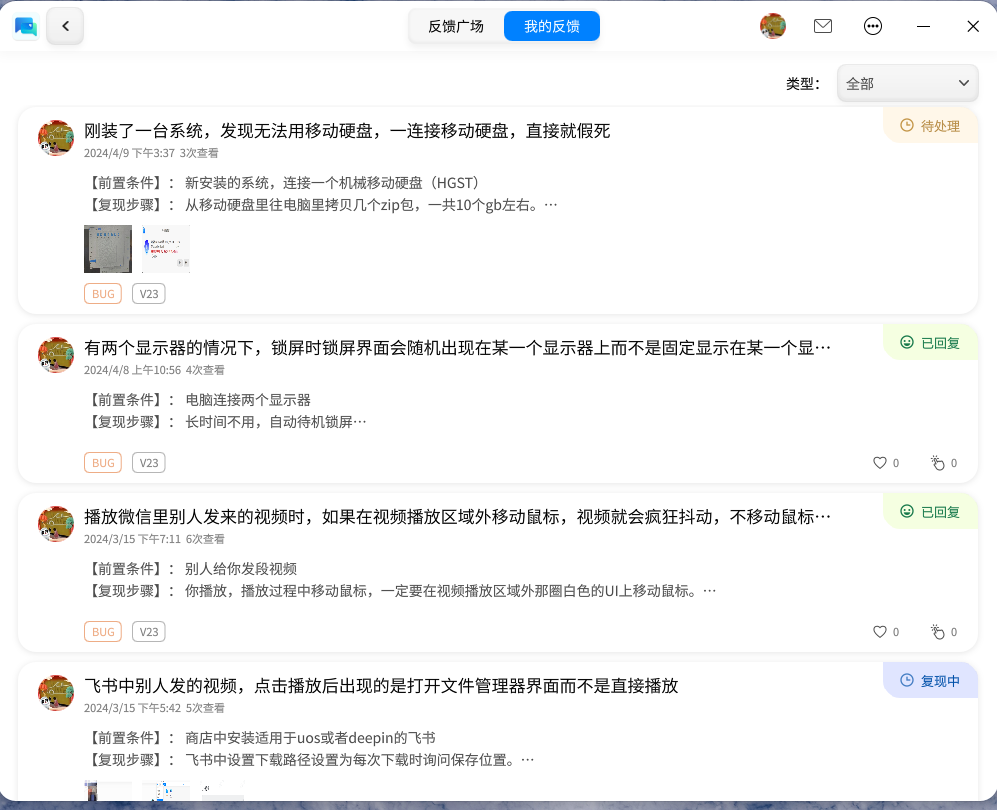Open post about 移动硬盘 causing 假死
This screenshot has width=997, height=810.
(x=347, y=131)
